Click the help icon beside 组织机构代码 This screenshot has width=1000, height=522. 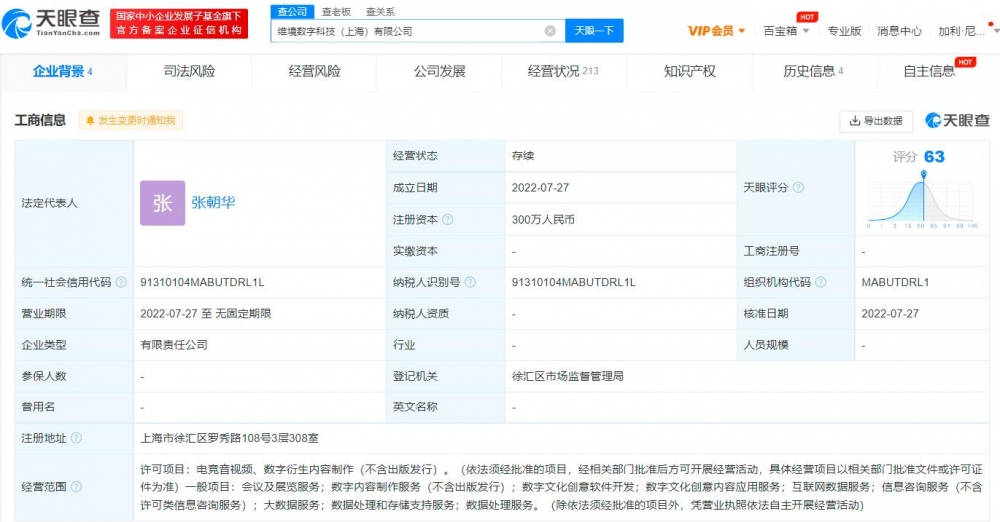tap(821, 282)
